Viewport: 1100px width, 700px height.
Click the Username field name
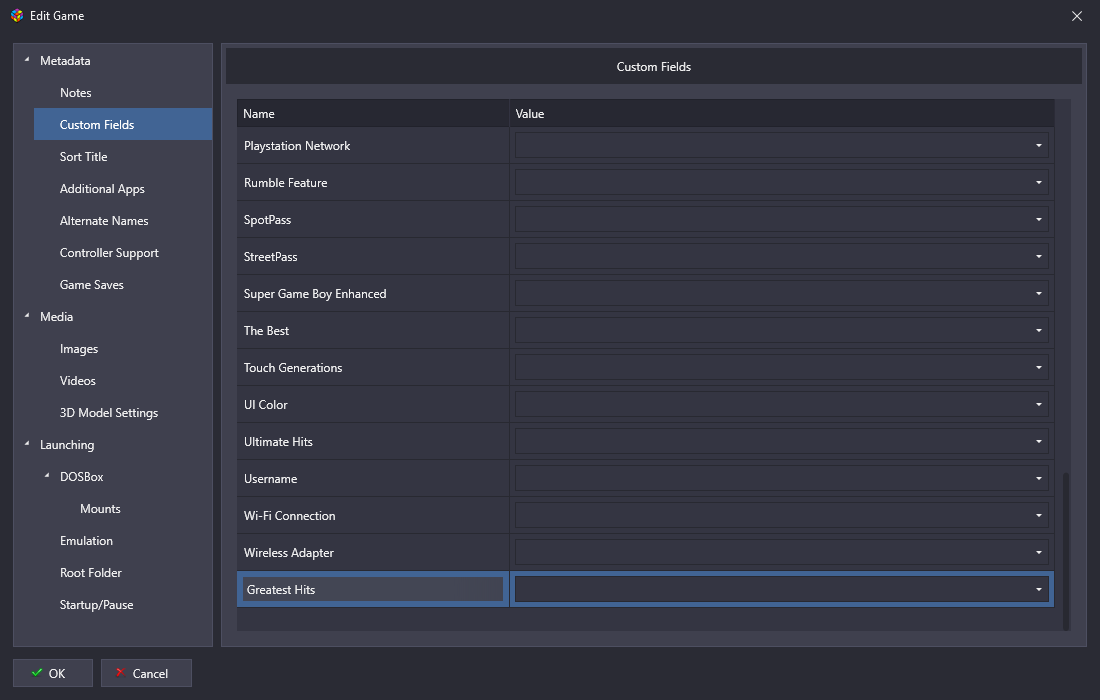click(x=270, y=479)
